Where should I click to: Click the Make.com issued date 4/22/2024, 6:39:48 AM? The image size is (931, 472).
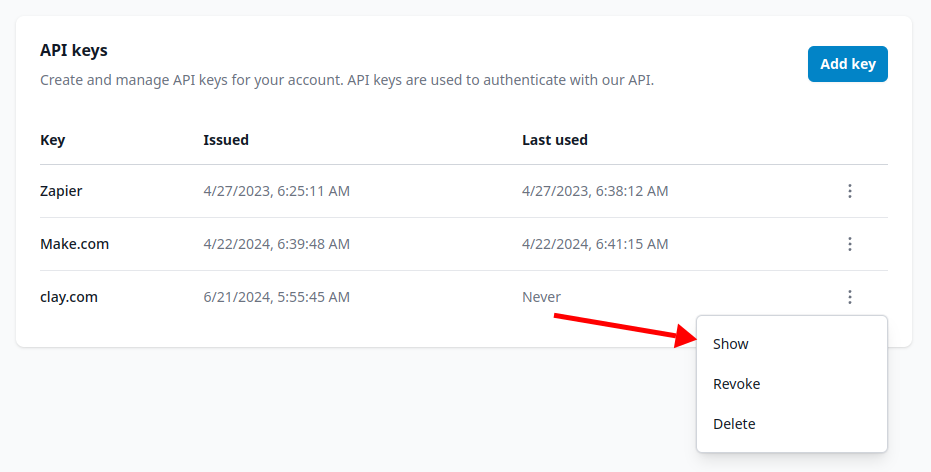[x=276, y=244]
